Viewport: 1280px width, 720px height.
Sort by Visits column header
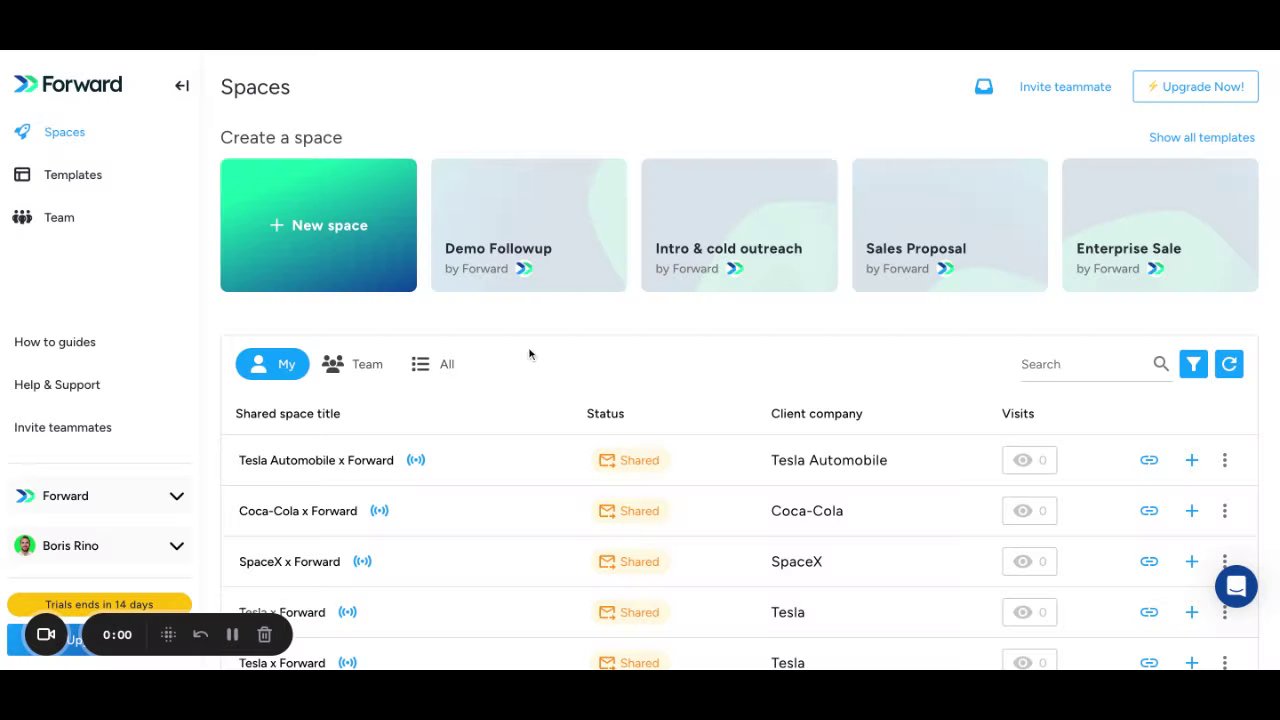(x=1018, y=414)
